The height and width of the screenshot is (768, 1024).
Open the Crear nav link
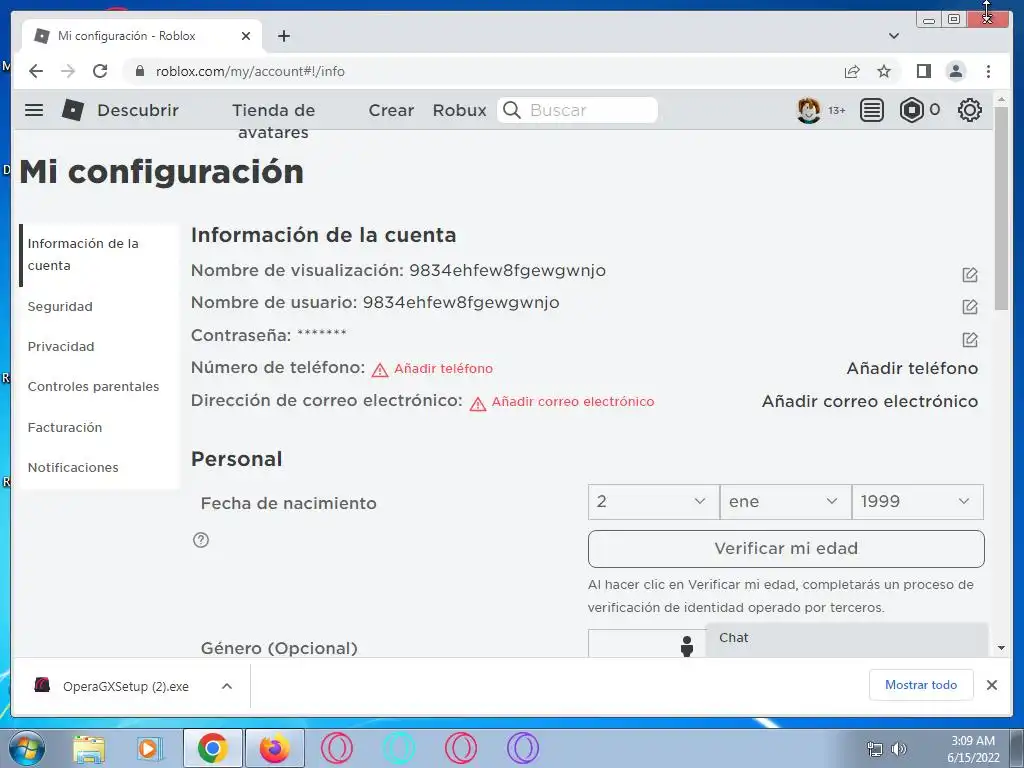(x=391, y=110)
